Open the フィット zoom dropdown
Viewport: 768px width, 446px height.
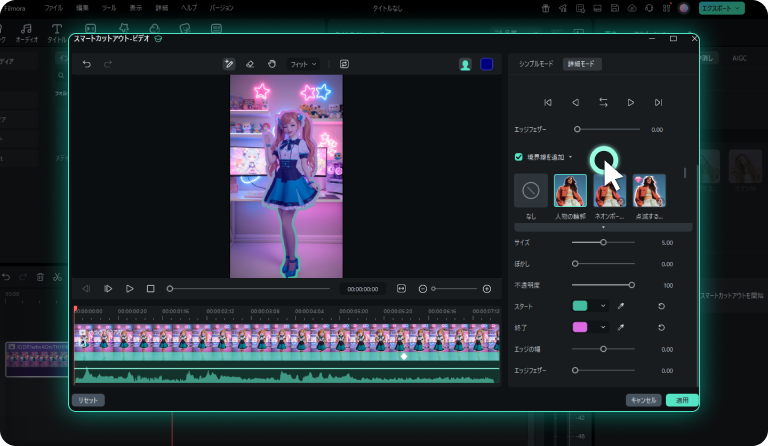click(x=302, y=64)
